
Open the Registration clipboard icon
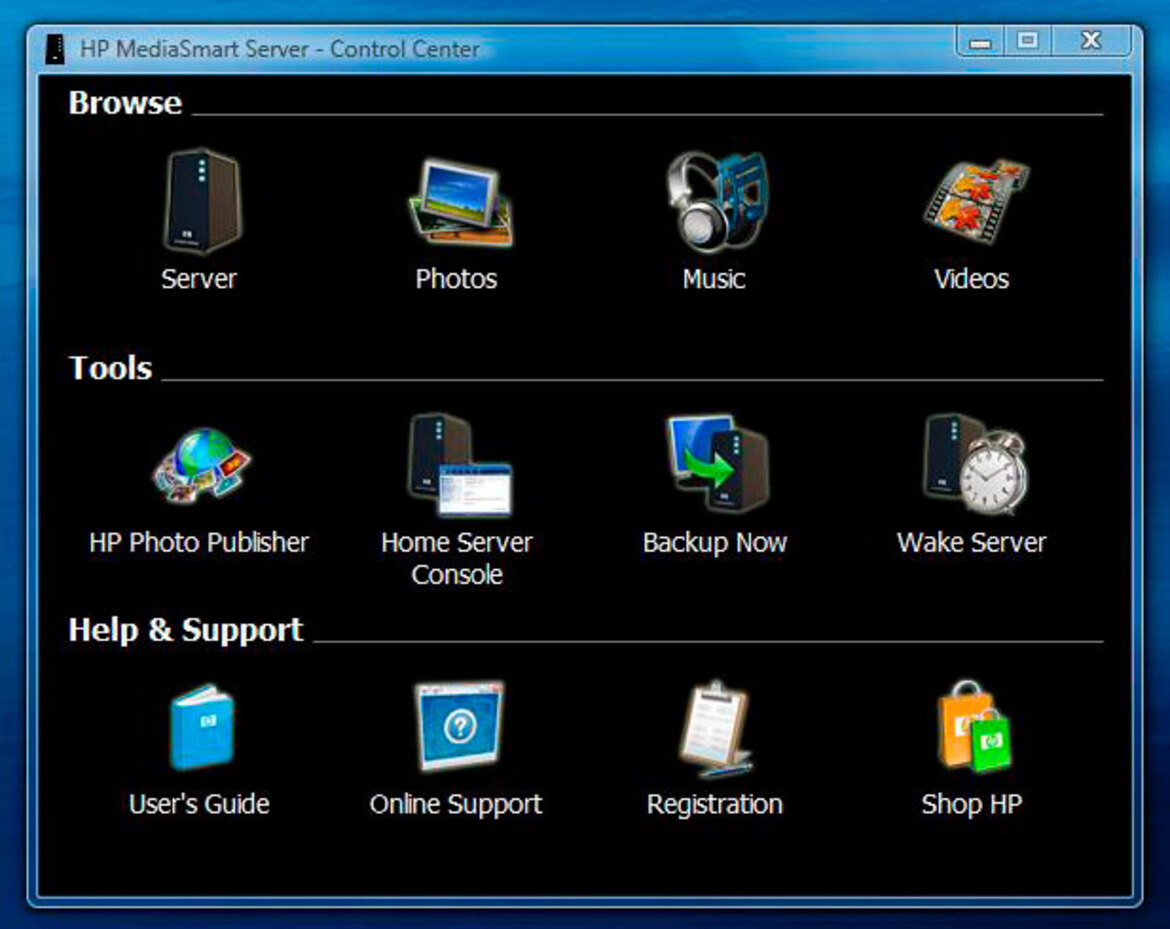pyautogui.click(x=715, y=728)
